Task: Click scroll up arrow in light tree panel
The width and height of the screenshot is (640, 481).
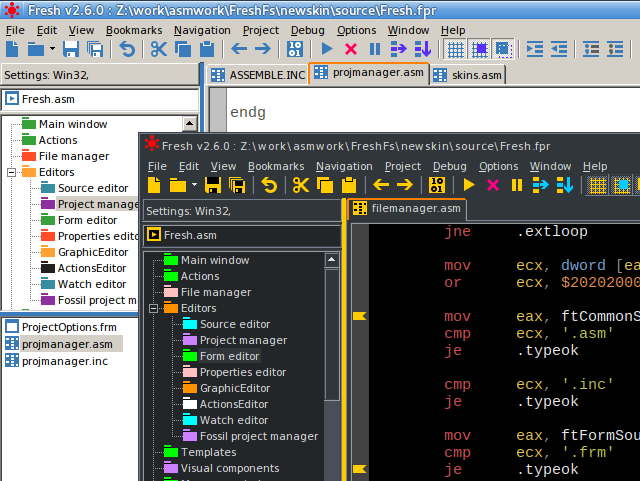Action: (189, 123)
